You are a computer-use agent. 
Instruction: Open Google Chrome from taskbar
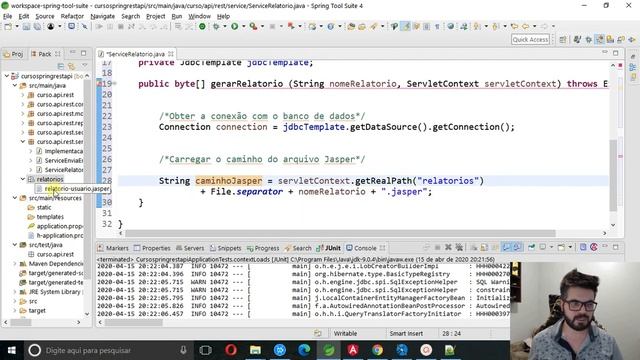click(x=378, y=350)
